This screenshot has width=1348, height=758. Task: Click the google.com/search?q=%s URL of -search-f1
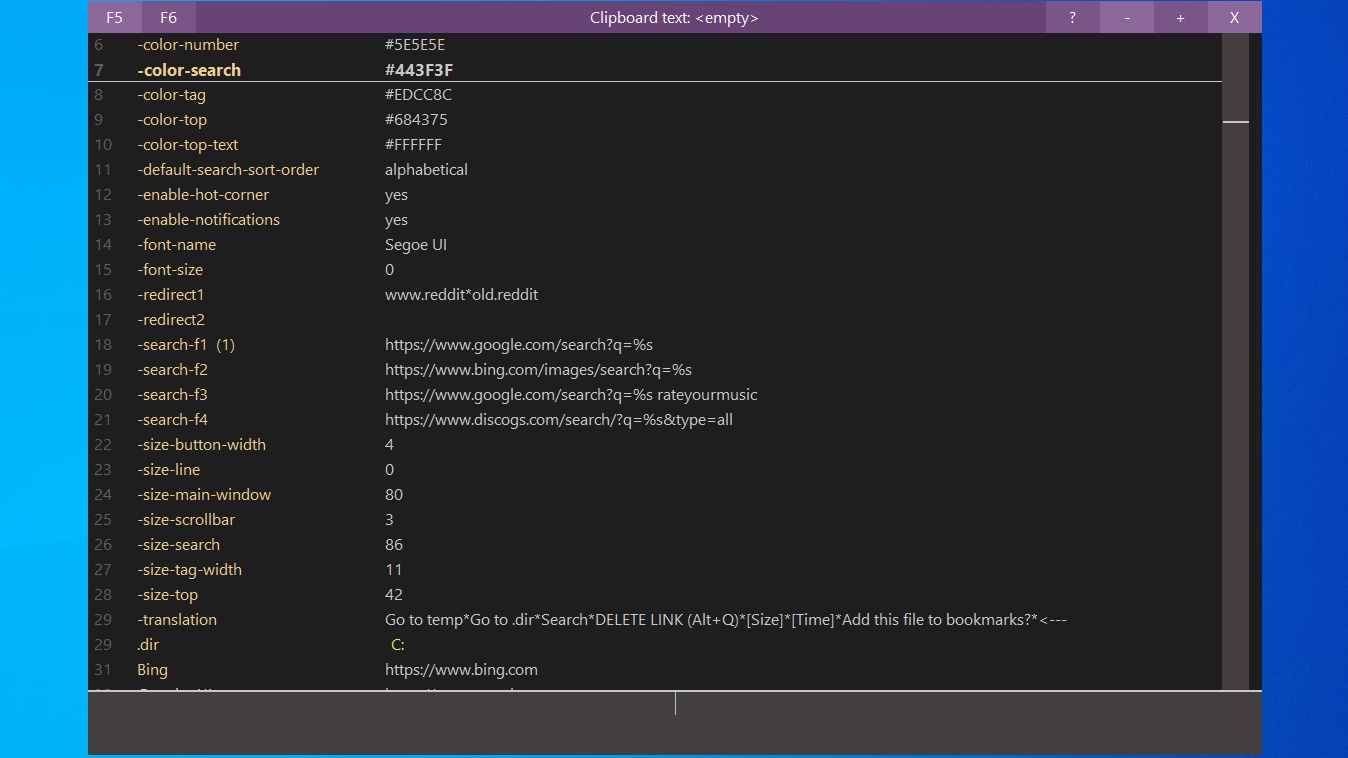pos(519,345)
